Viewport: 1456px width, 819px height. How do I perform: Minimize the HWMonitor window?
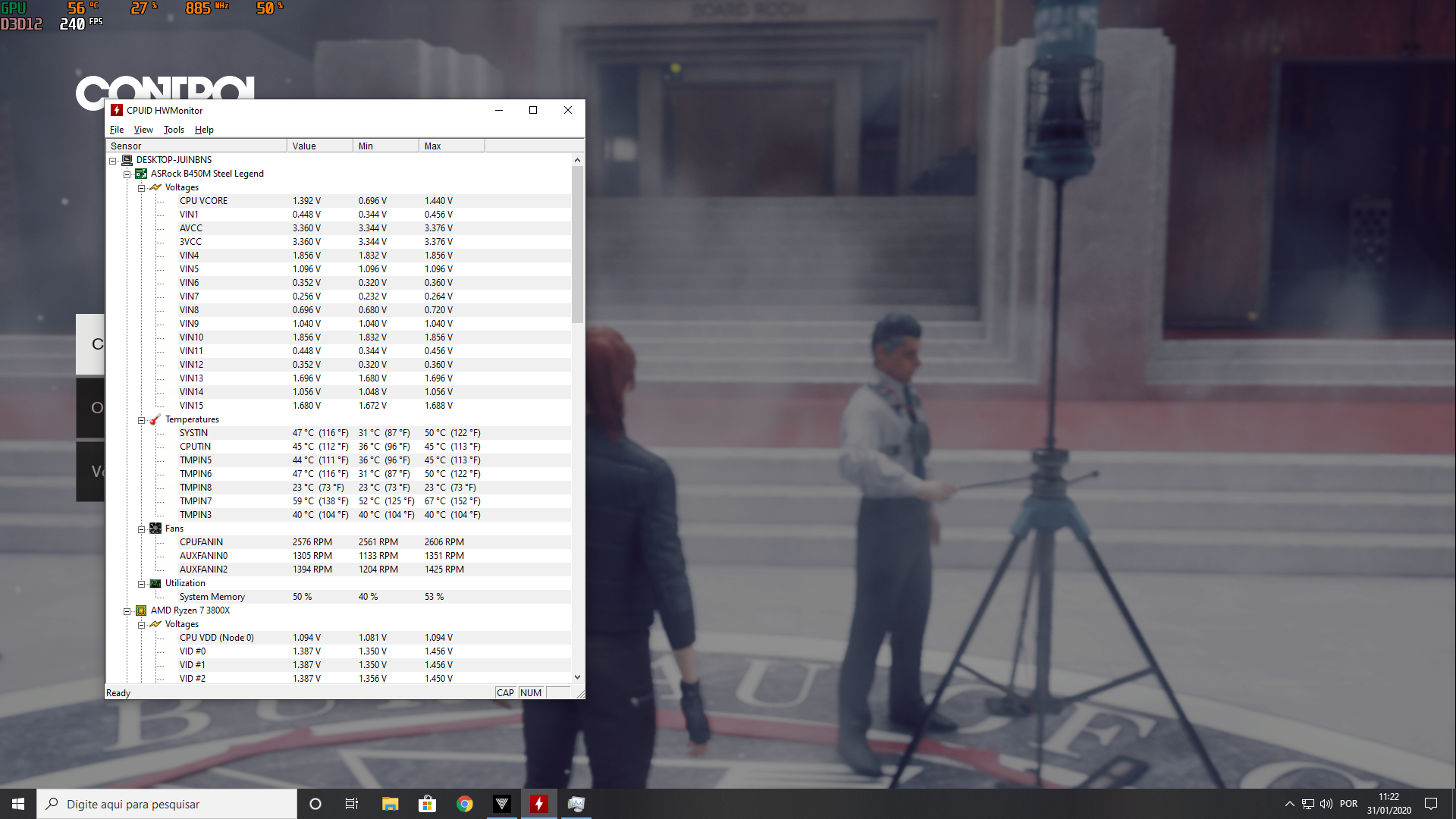(x=499, y=110)
